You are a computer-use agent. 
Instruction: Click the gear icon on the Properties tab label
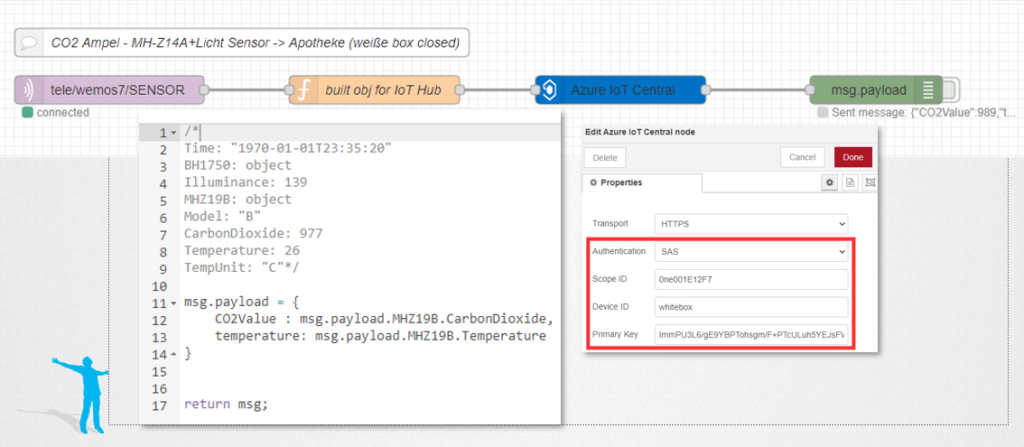(594, 183)
